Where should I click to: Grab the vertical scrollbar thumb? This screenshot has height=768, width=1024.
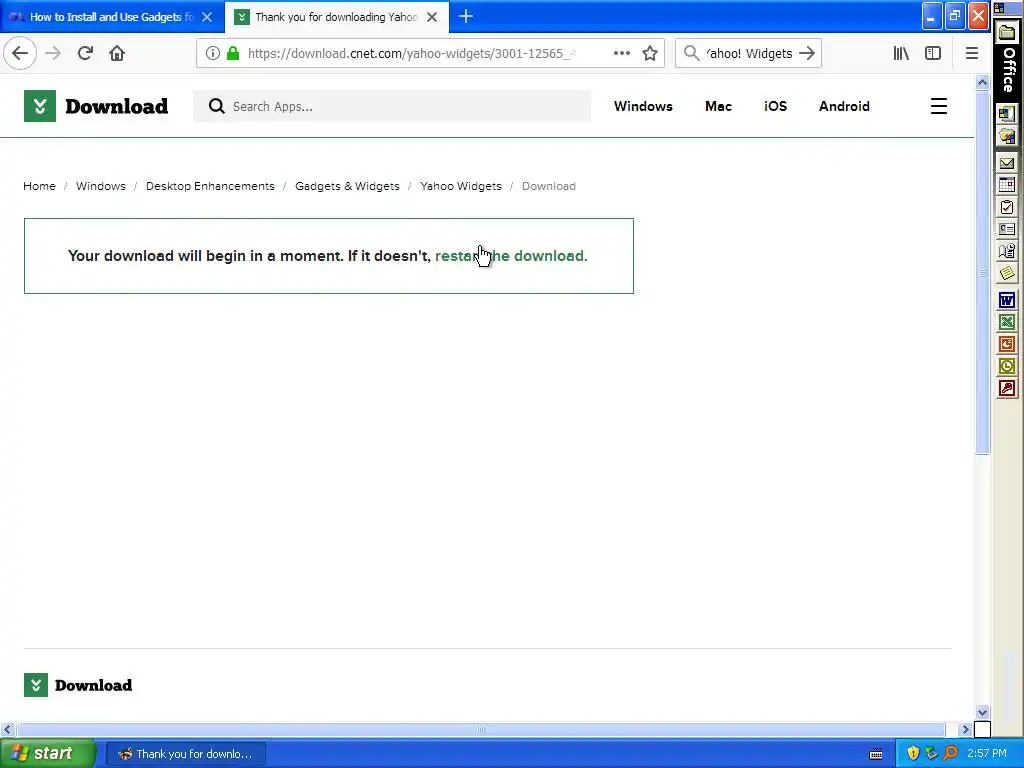[982, 272]
